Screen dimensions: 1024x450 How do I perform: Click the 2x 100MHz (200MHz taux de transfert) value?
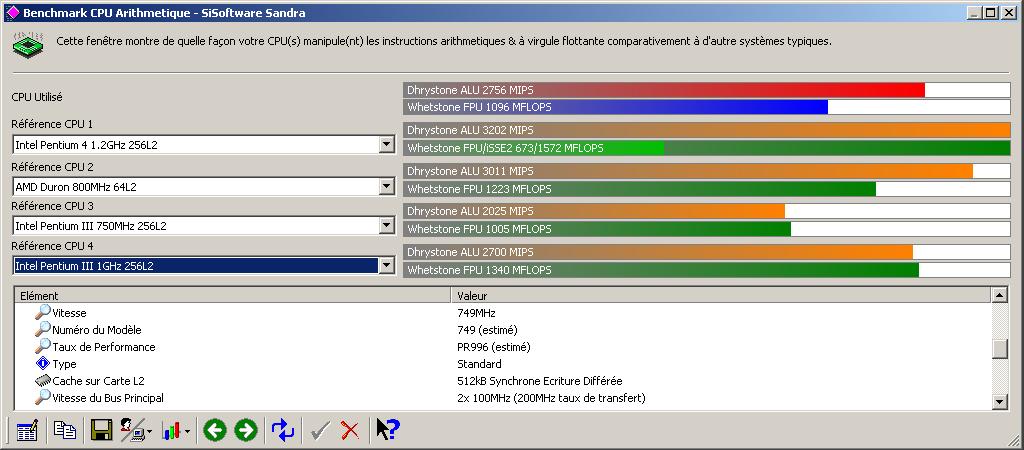pos(551,398)
